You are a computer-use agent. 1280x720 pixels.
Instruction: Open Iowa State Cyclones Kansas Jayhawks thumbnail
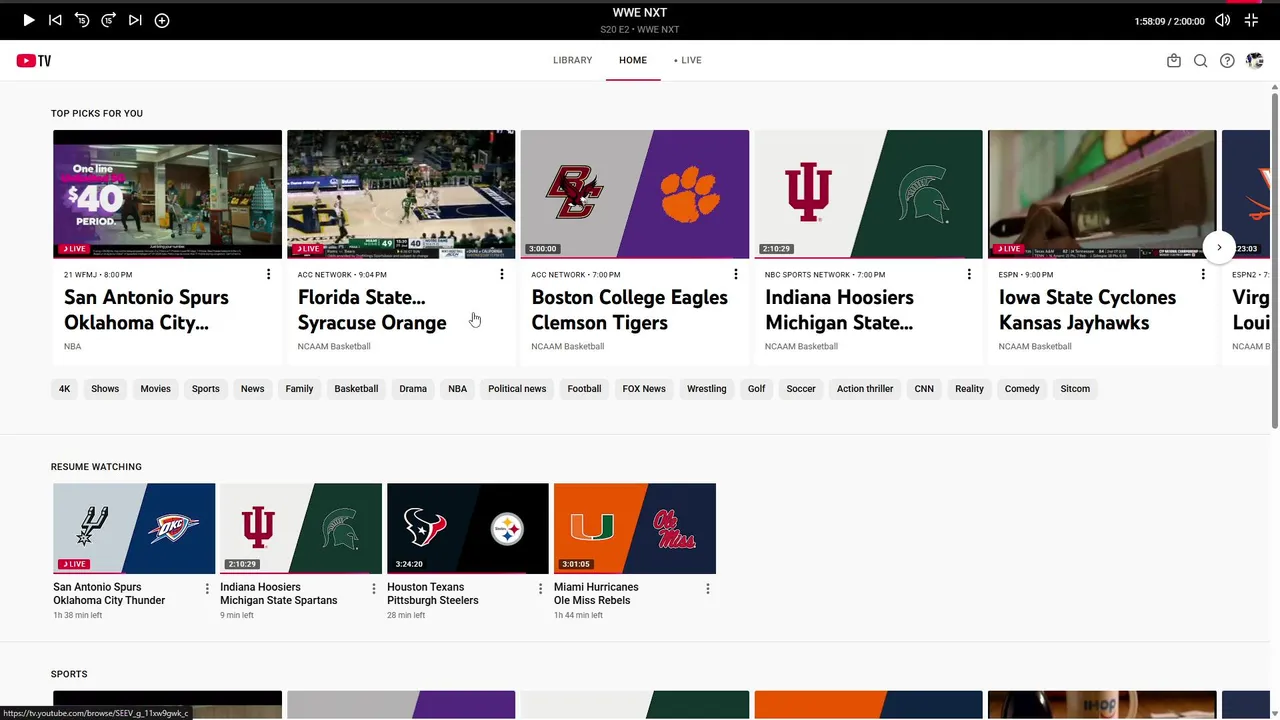1102,194
